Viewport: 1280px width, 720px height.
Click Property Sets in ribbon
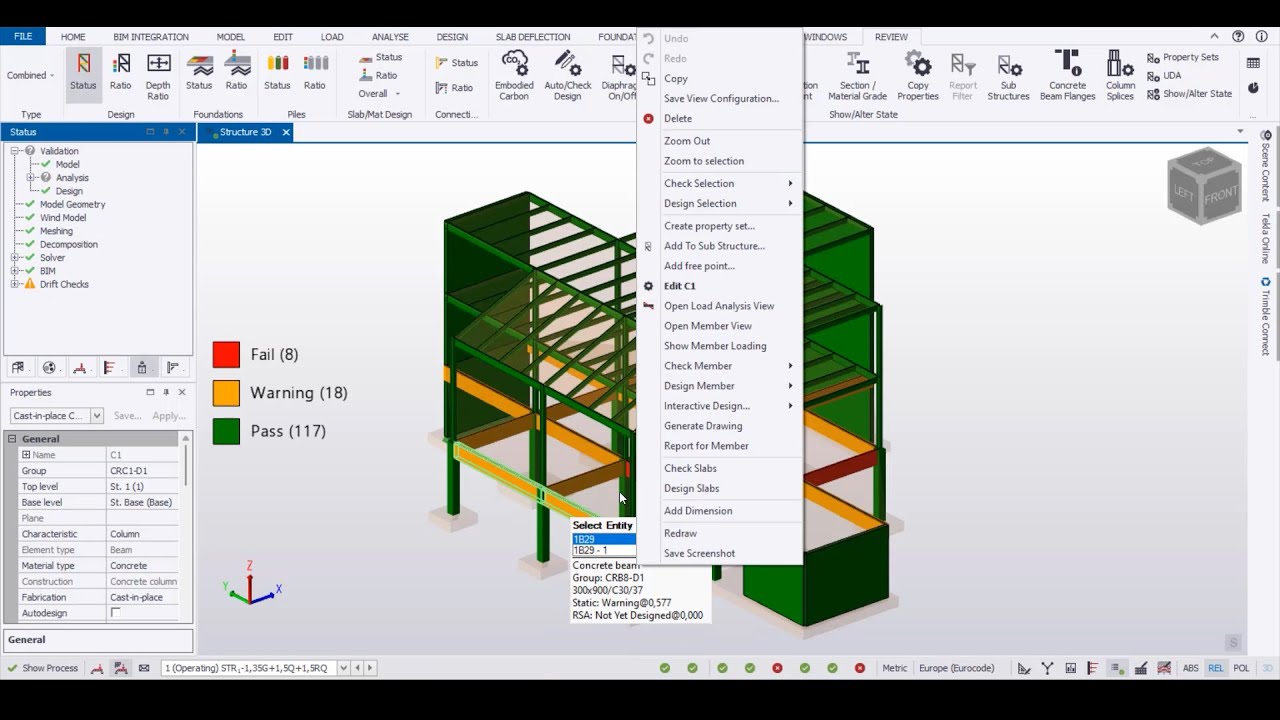[1183, 58]
